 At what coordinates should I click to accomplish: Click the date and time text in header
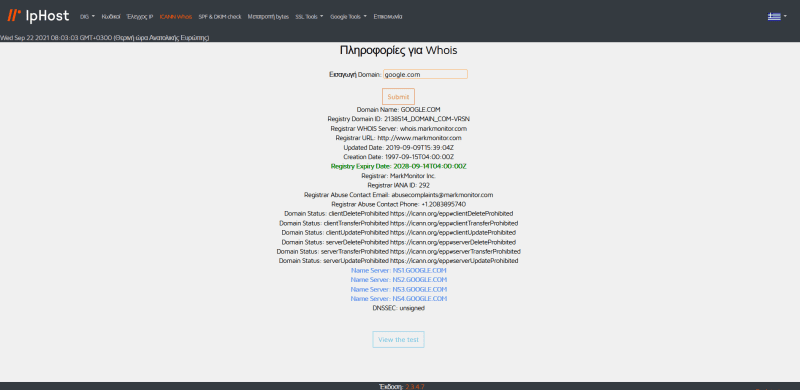[104, 38]
